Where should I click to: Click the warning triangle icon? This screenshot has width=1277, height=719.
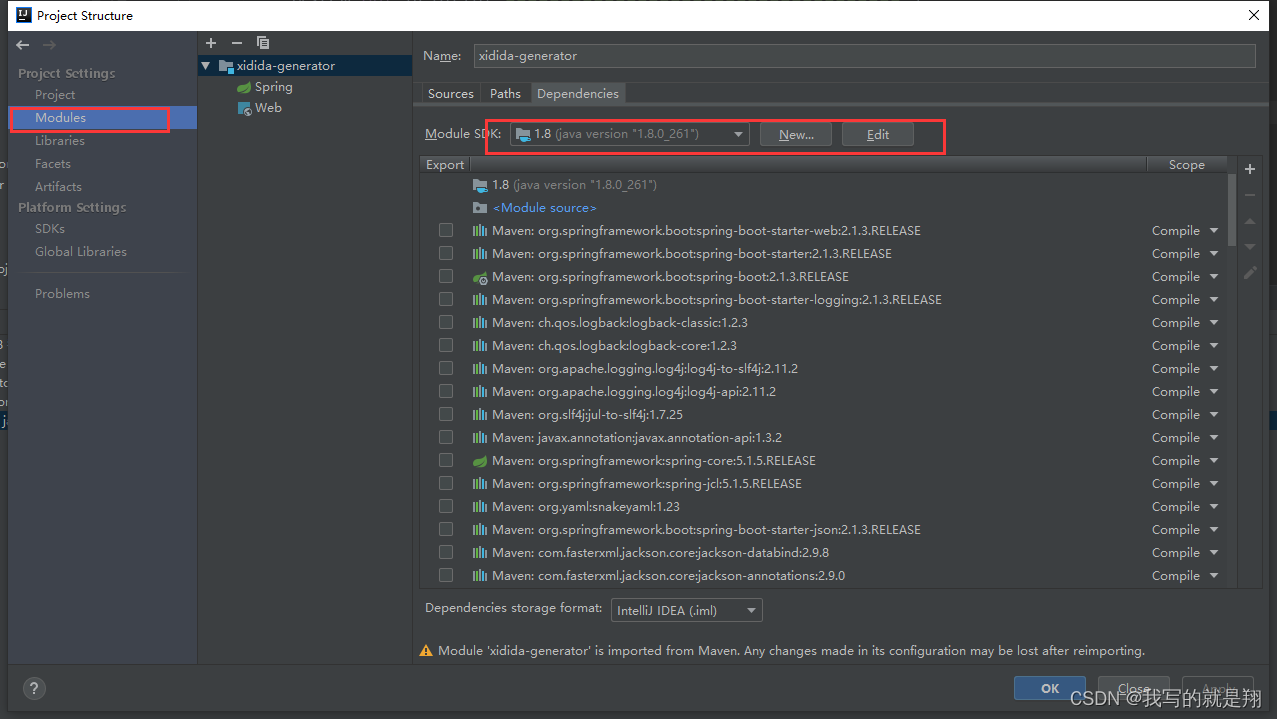pos(427,651)
